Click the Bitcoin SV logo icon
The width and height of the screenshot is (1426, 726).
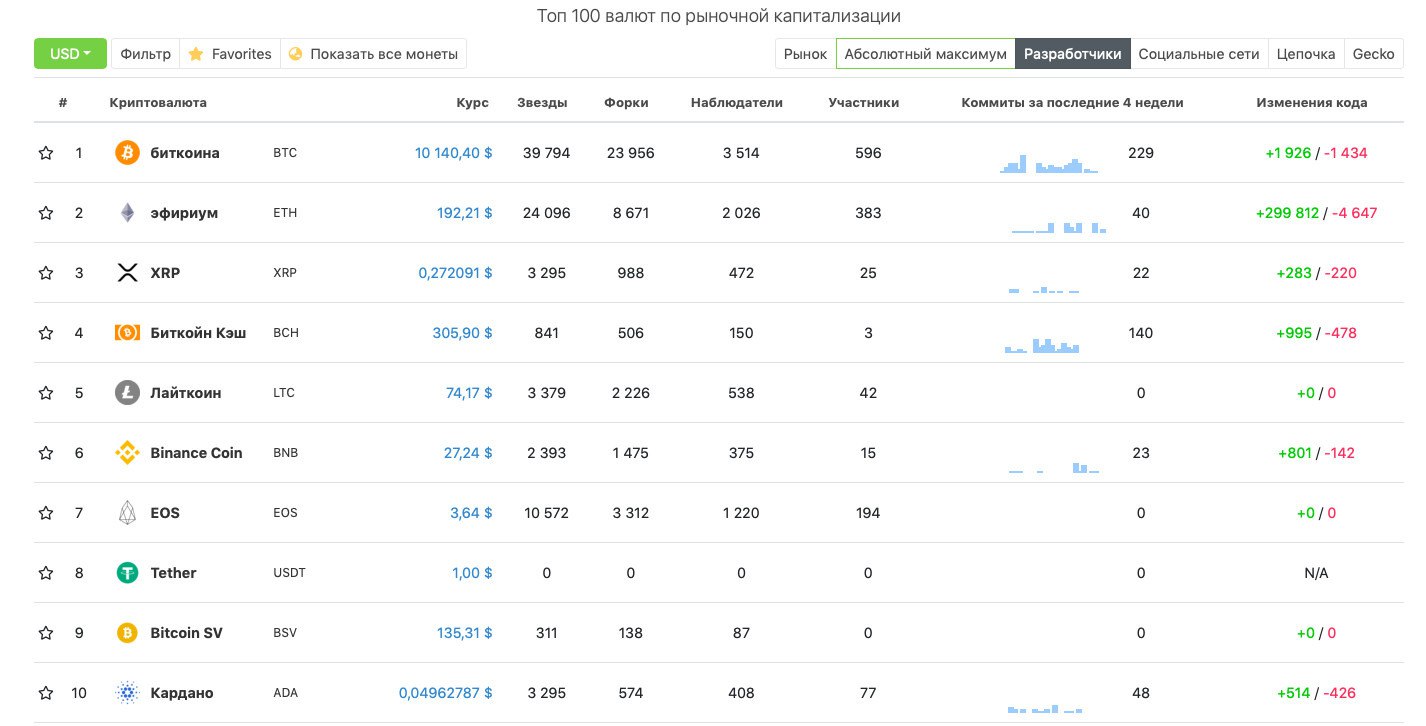[127, 633]
